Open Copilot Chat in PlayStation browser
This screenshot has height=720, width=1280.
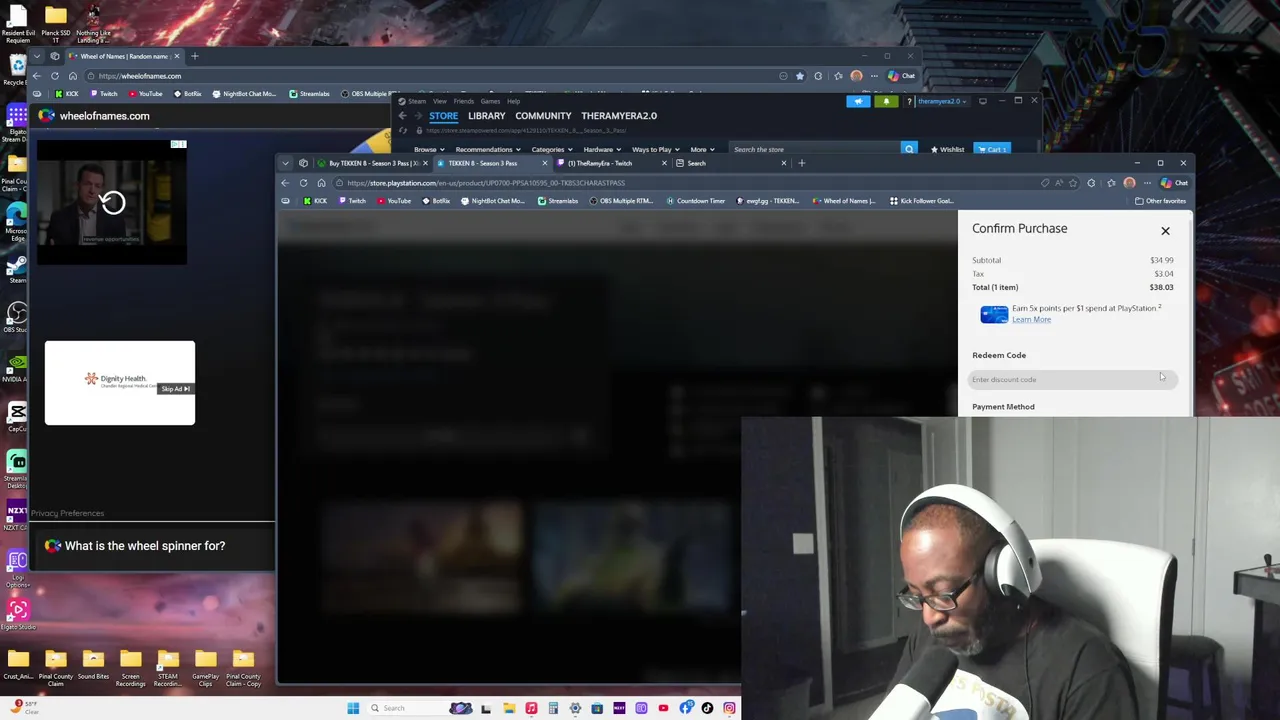pyautogui.click(x=1174, y=183)
